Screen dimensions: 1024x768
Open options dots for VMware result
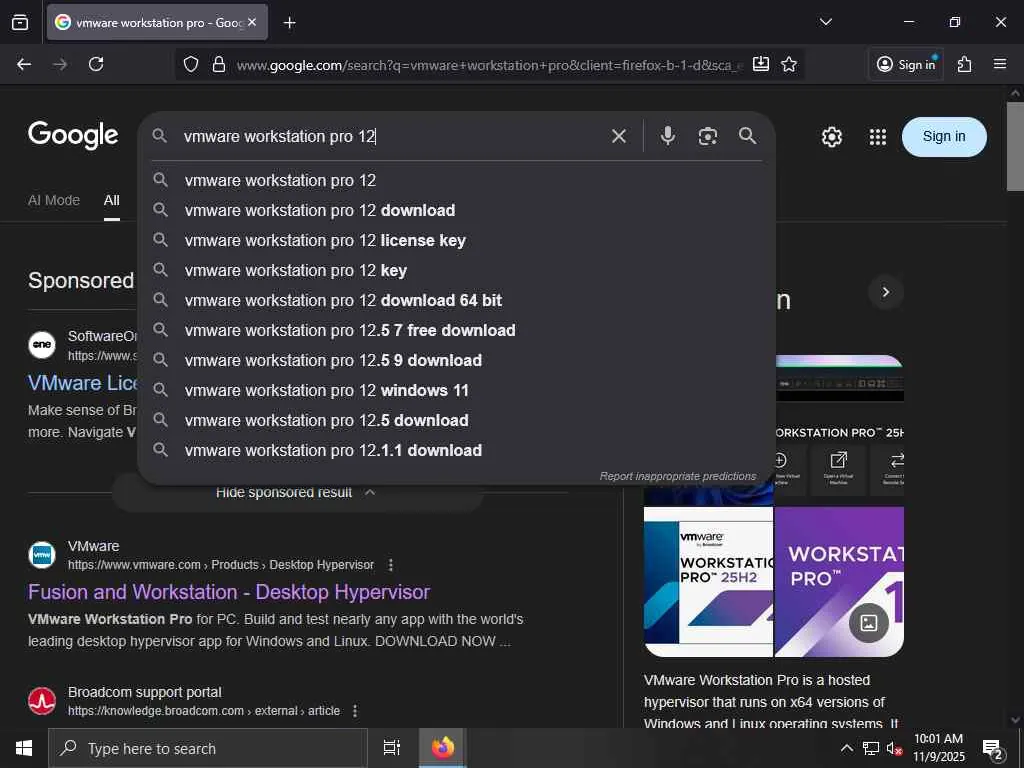tap(391, 564)
